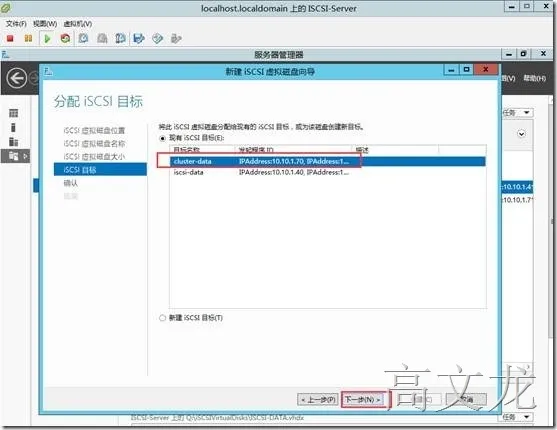The height and width of the screenshot is (430, 557).
Task: Click the circular chevron expander on right panel
Action: (x=521, y=134)
